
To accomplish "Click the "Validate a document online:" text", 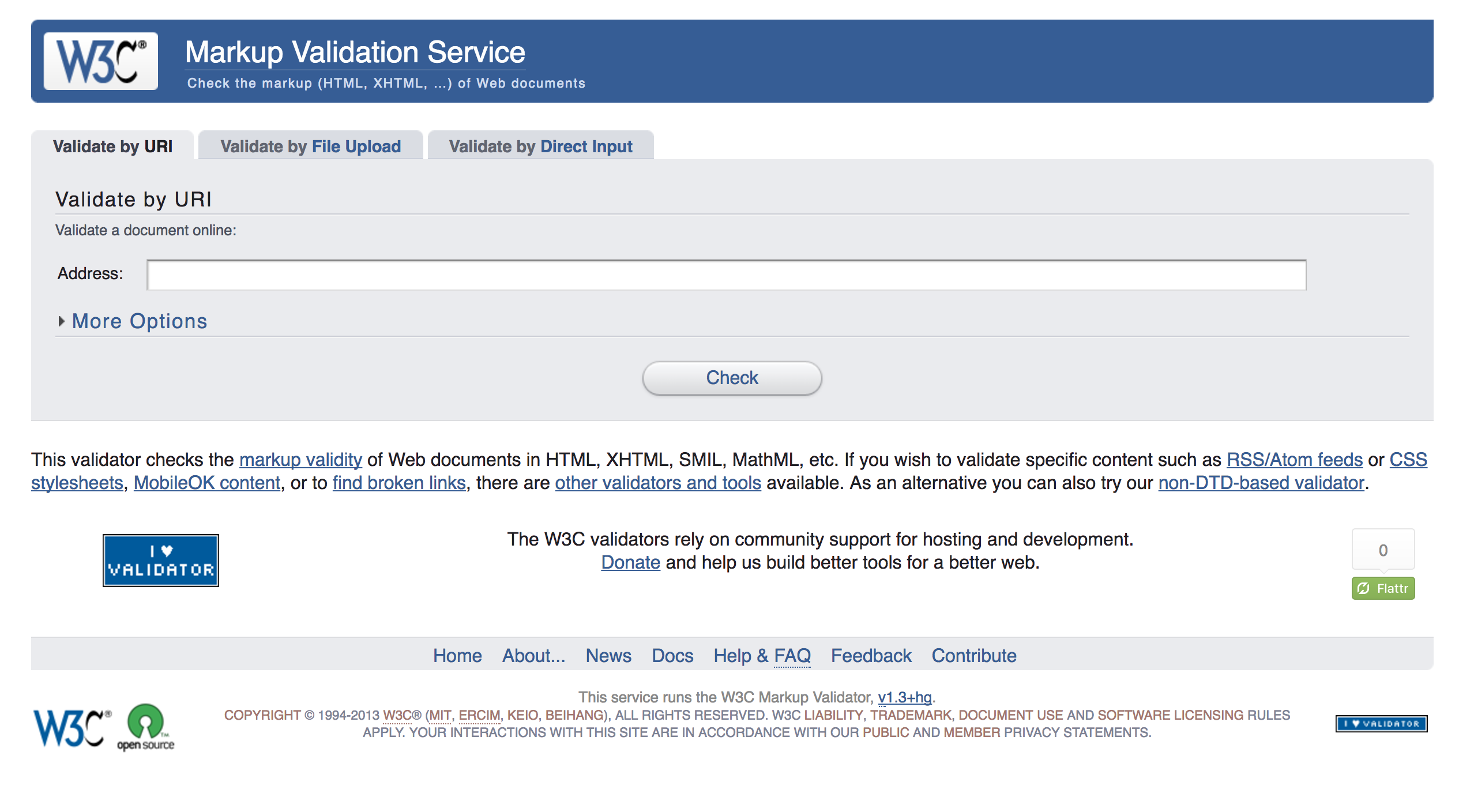I will 146,230.
